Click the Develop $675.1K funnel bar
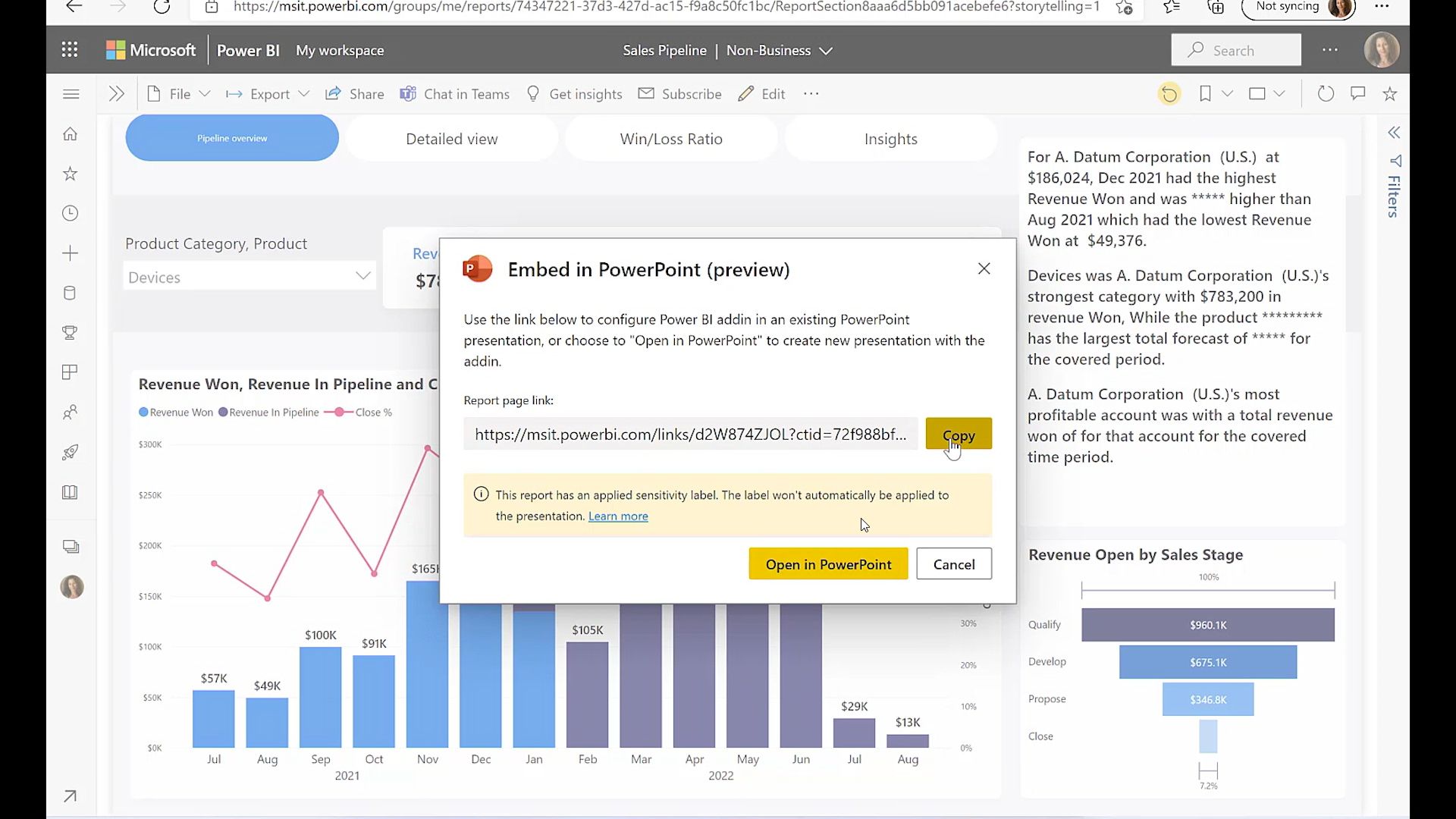The height and width of the screenshot is (819, 1456). tap(1208, 662)
